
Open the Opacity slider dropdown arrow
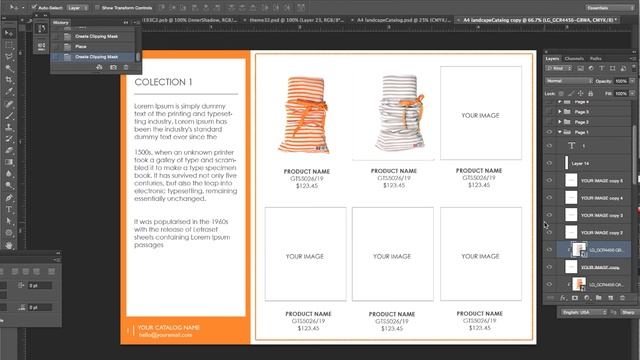pyautogui.click(x=632, y=81)
